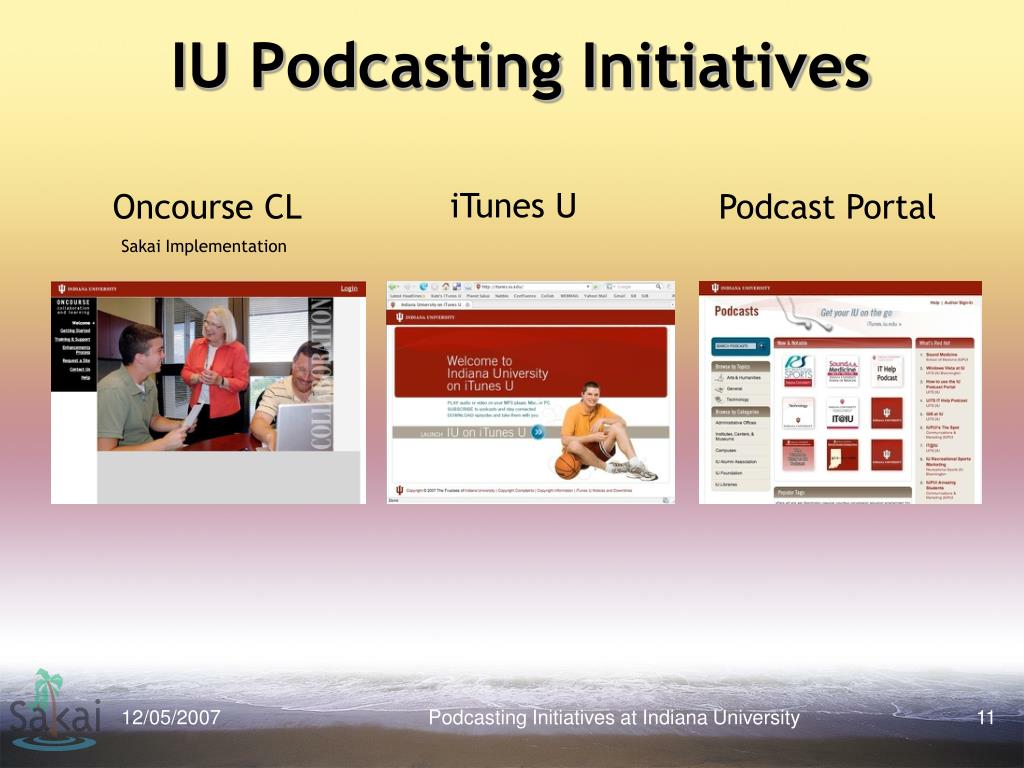Open Contact Us in Oncourse sidebar

80,370
